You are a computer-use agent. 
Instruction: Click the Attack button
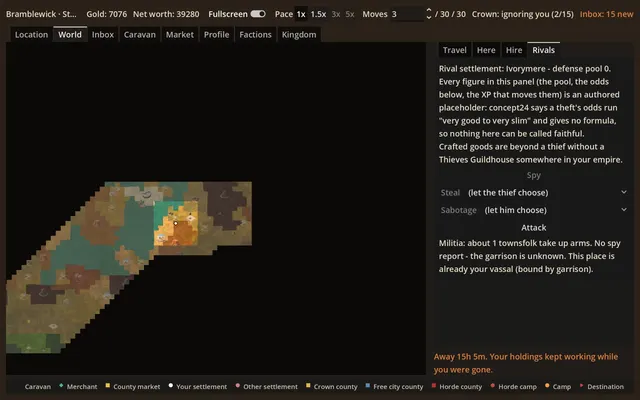point(533,228)
